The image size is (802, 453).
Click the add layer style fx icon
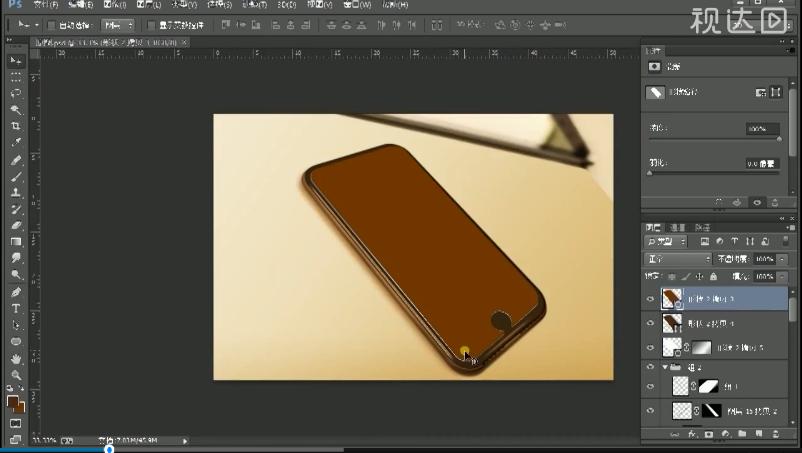tap(691, 435)
